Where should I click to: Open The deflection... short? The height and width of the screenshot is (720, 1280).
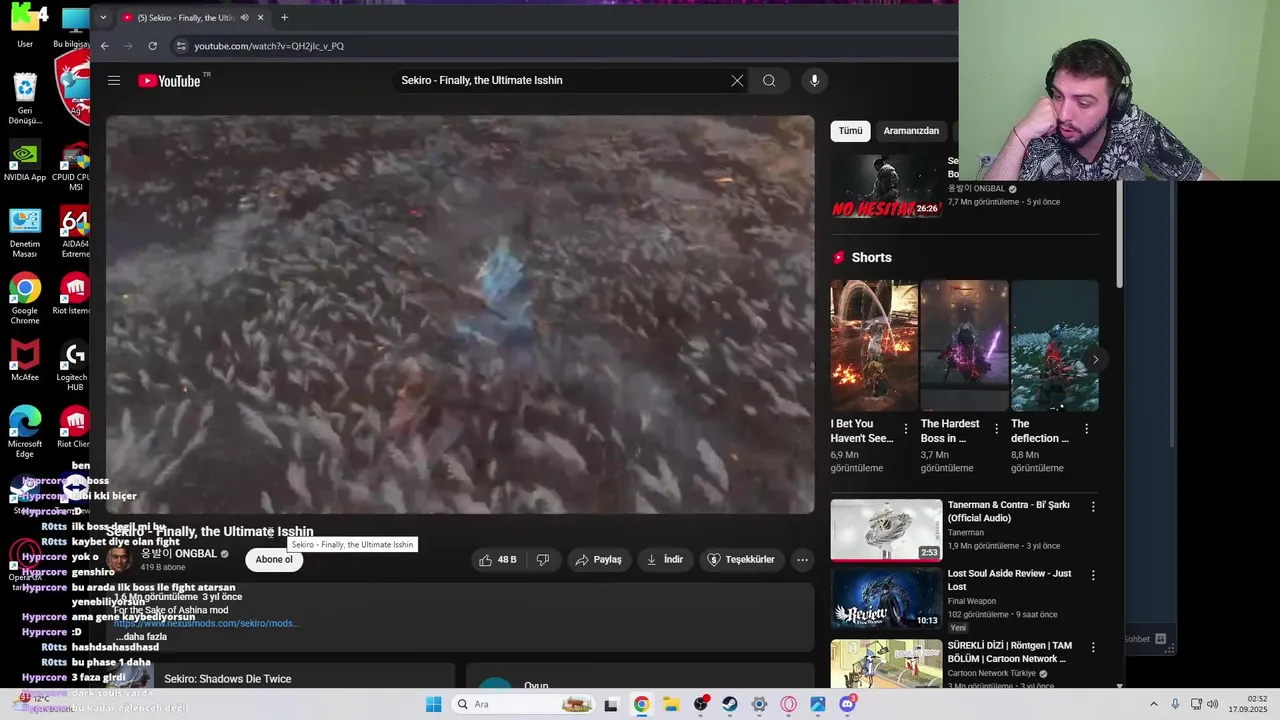point(1054,346)
